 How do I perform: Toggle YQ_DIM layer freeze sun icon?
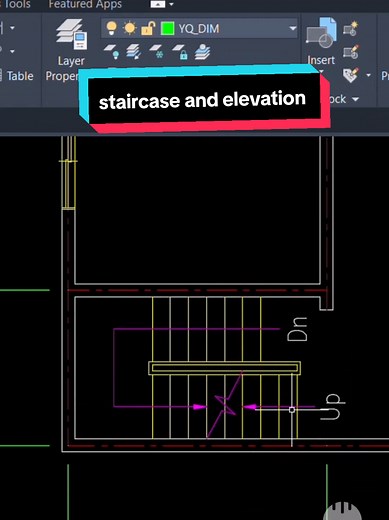(x=129, y=28)
